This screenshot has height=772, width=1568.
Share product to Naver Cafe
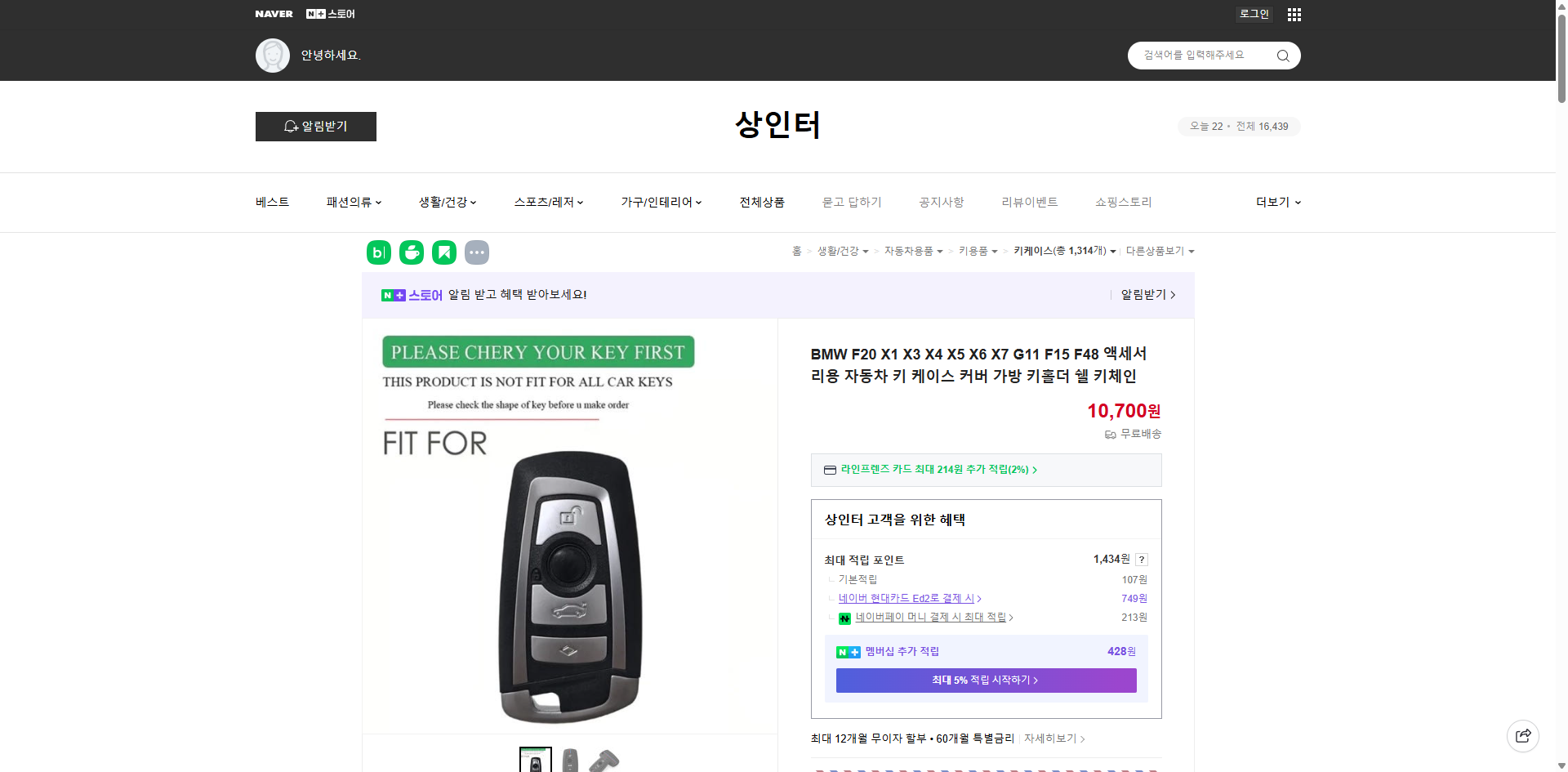click(412, 252)
